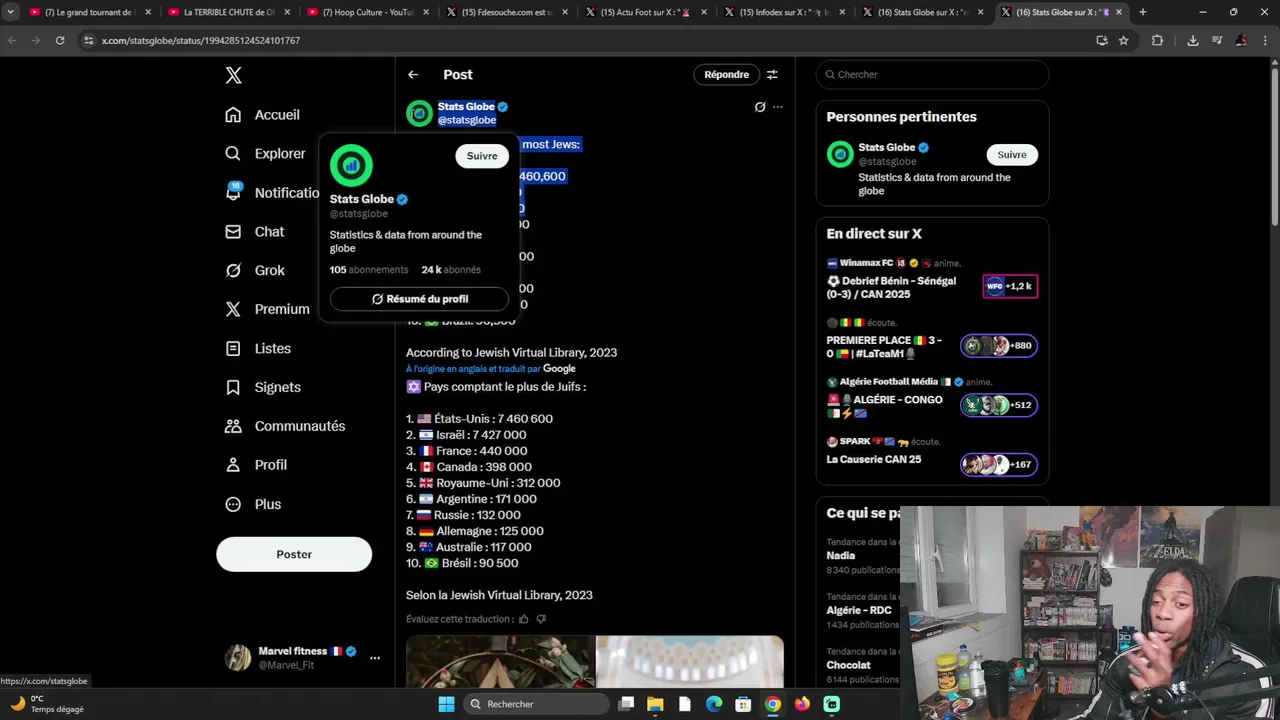Open the post's more options menu
The image size is (1280, 720).
click(778, 107)
